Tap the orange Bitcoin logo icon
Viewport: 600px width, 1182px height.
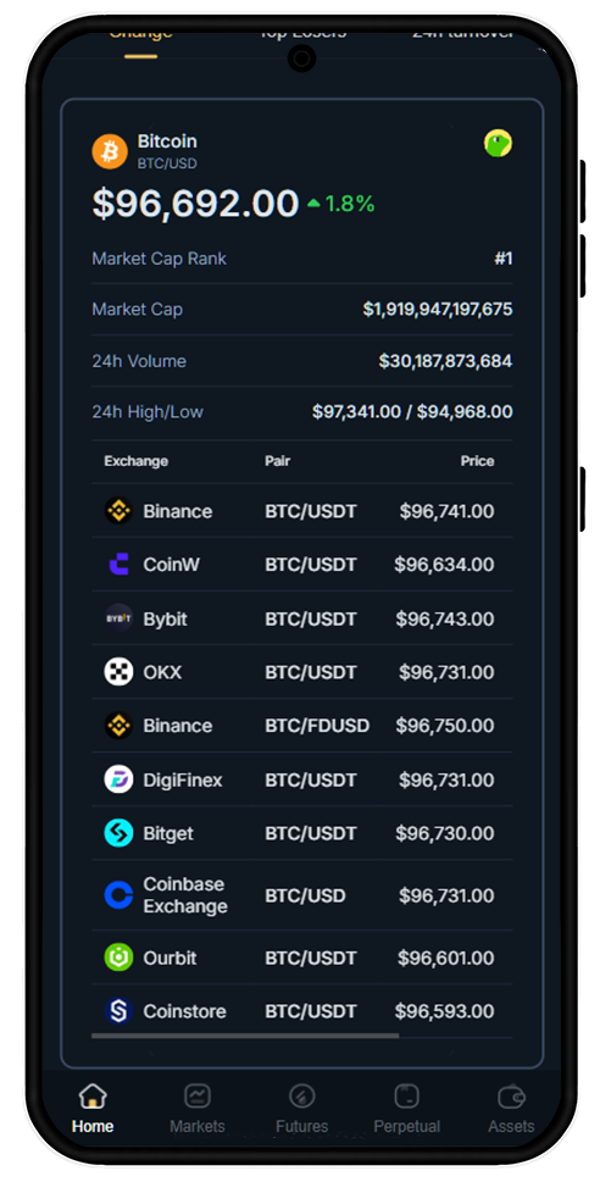click(110, 151)
